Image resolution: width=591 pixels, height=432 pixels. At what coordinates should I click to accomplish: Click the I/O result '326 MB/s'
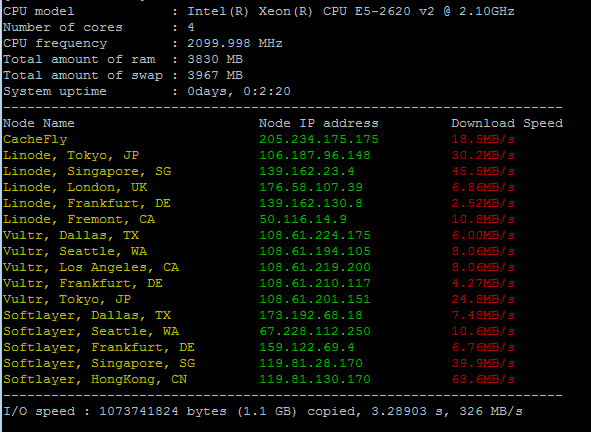[x=491, y=412]
